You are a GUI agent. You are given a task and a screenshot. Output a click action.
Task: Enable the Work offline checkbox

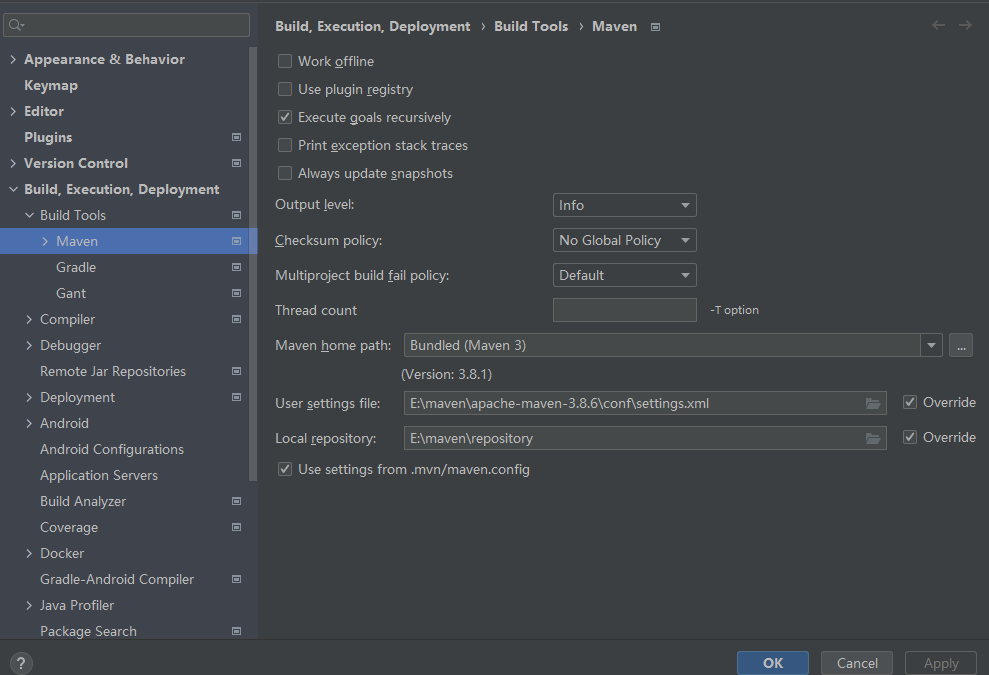pyautogui.click(x=285, y=61)
